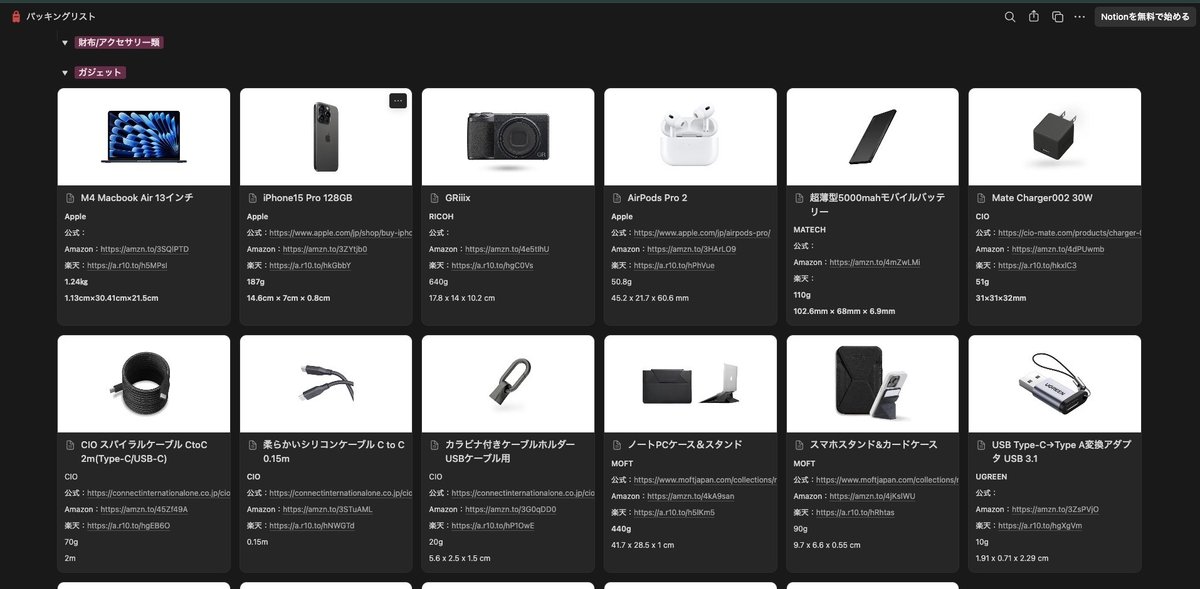This screenshot has height=589, width=1200.
Task: Click the page icon beside GRiiix
Action: (434, 198)
